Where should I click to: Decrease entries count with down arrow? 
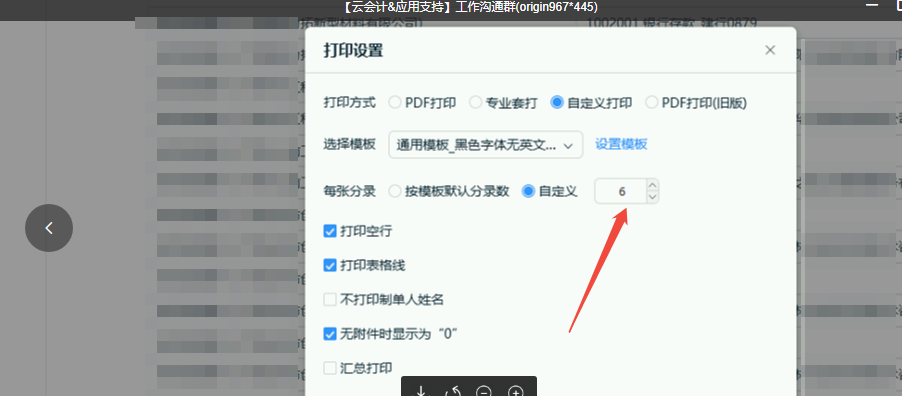[x=652, y=197]
